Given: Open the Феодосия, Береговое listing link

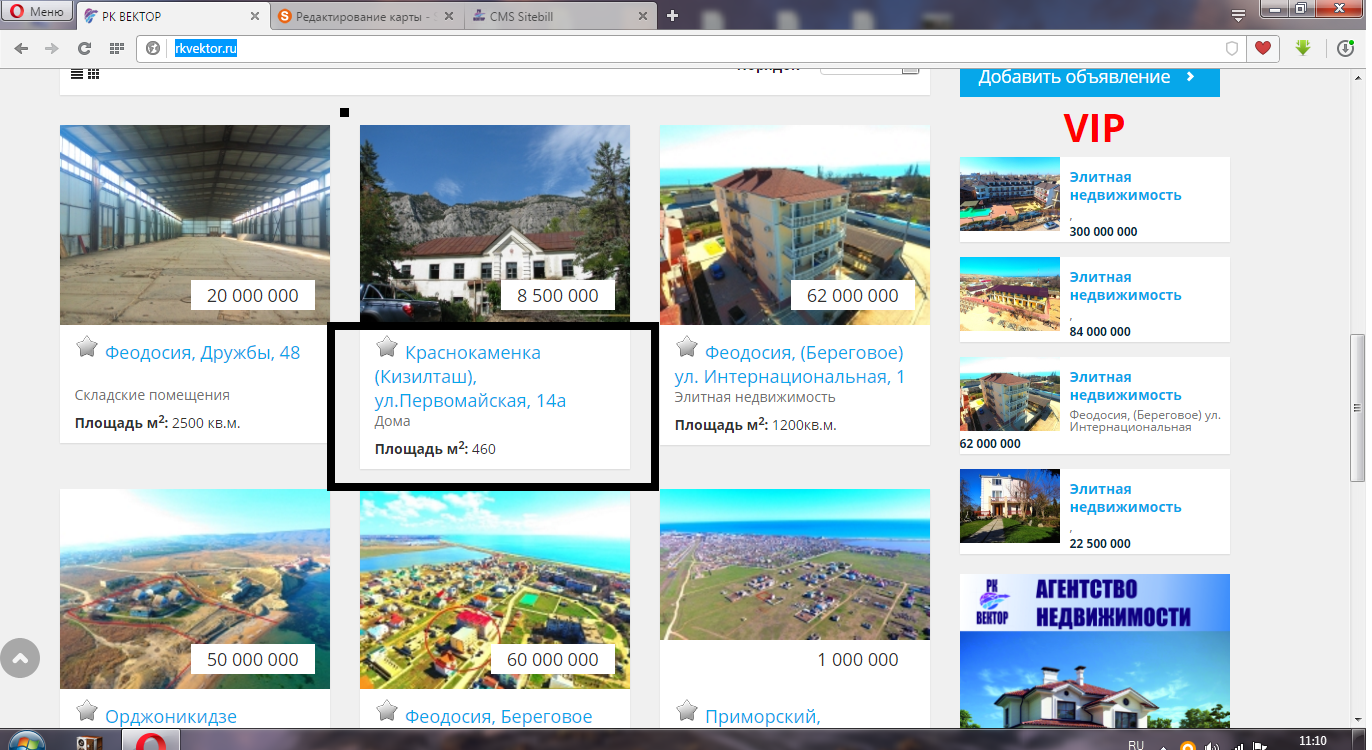Looking at the screenshot, I should pos(499,717).
